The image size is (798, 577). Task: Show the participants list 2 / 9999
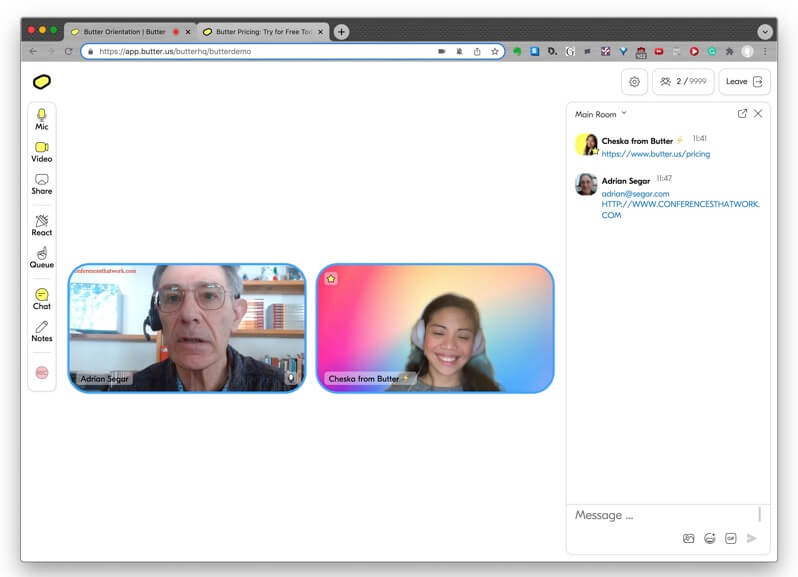tap(683, 81)
